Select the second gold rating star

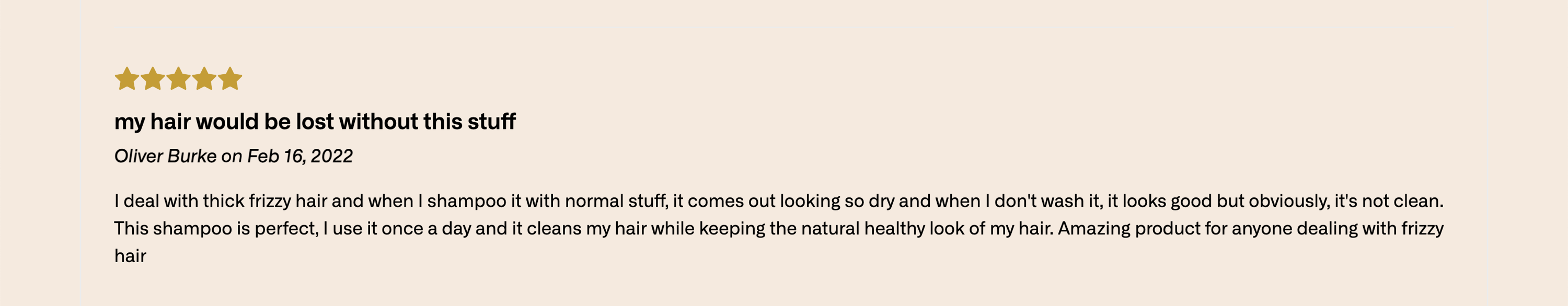coord(153,78)
